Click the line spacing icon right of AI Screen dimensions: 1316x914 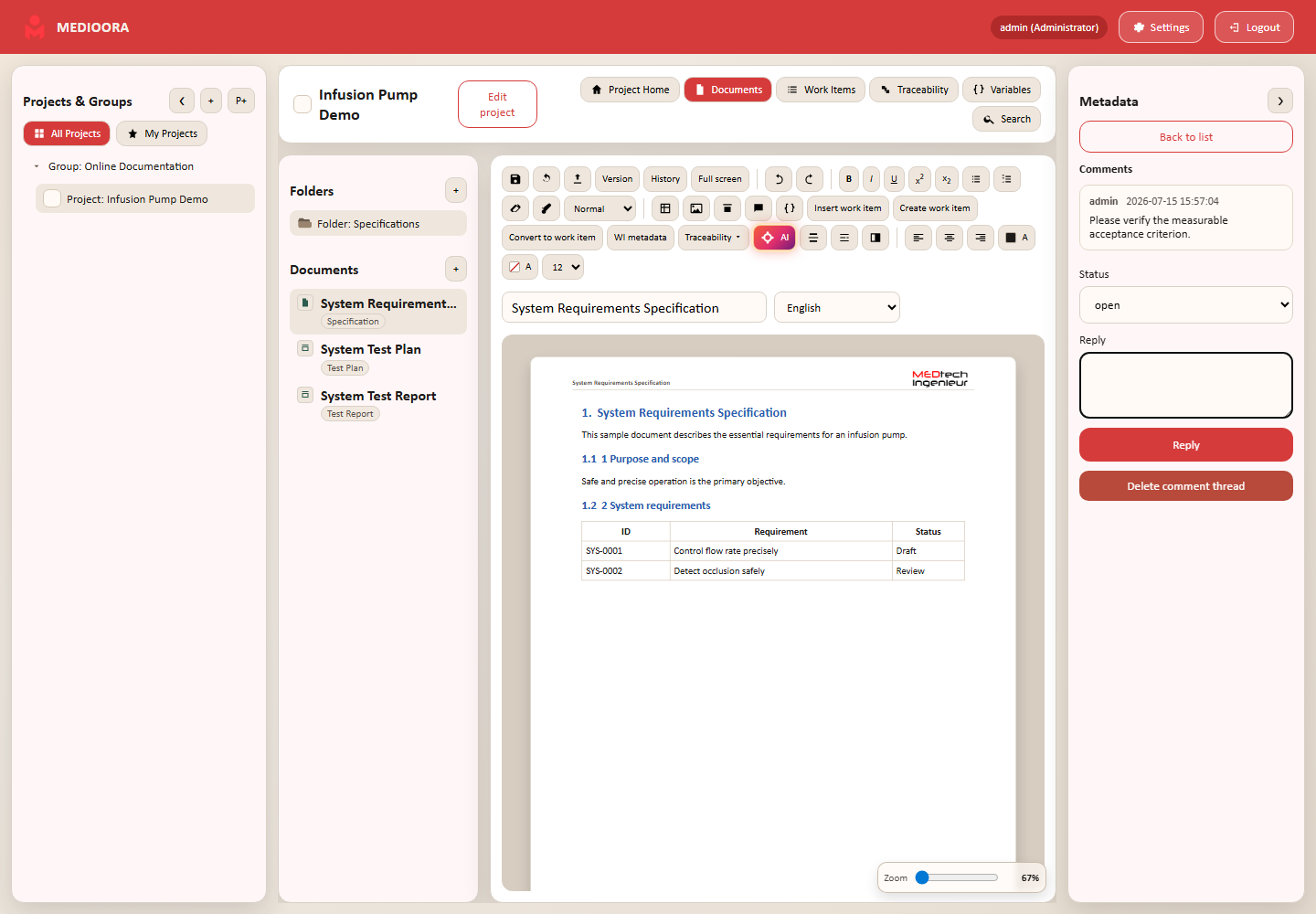(x=813, y=238)
